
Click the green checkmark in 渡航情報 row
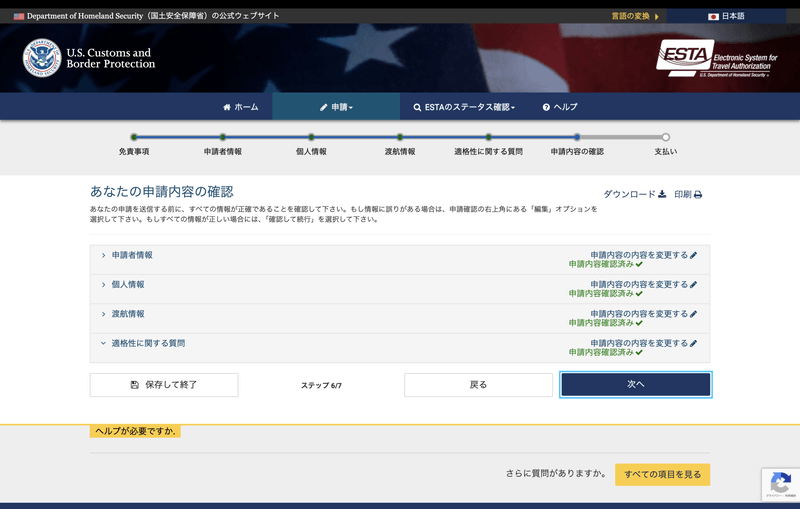(x=639, y=323)
